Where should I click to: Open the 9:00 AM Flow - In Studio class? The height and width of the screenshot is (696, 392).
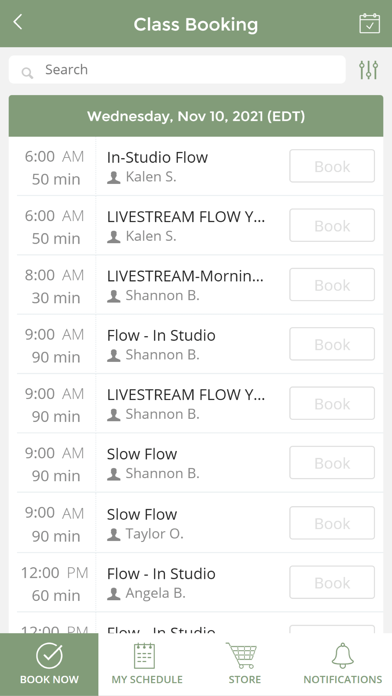(196, 344)
